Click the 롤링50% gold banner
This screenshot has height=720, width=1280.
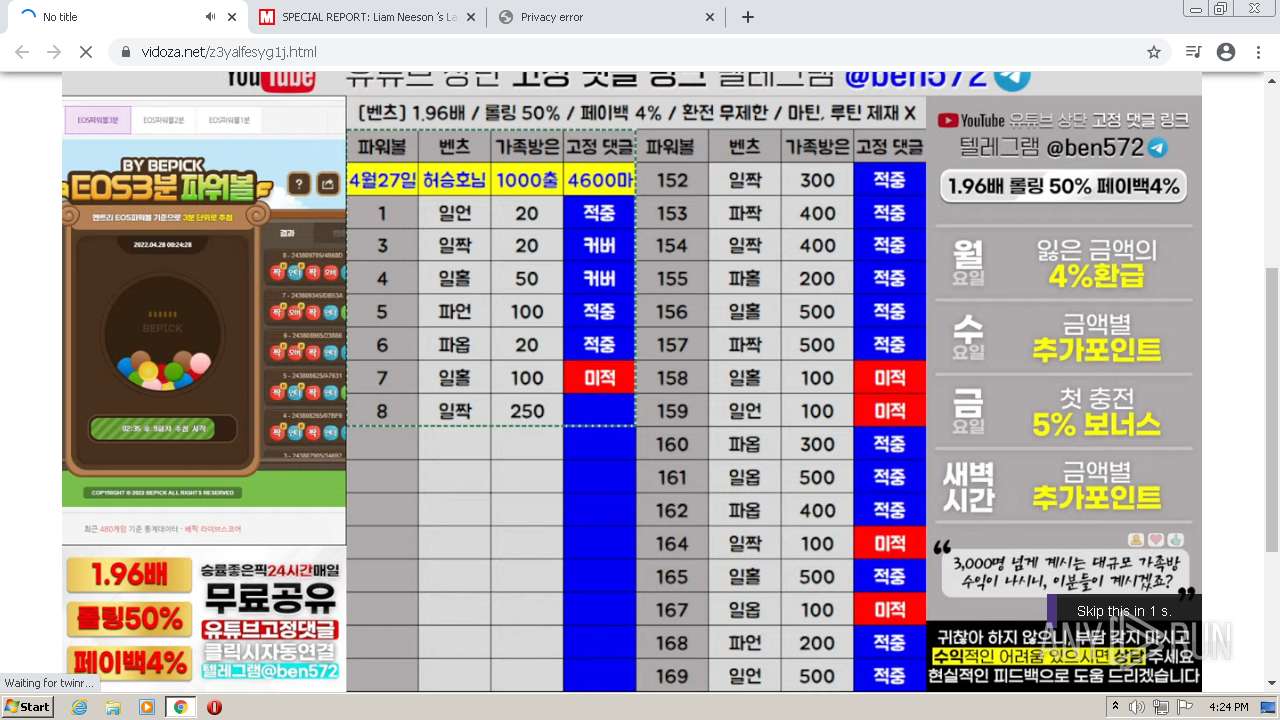[128, 619]
